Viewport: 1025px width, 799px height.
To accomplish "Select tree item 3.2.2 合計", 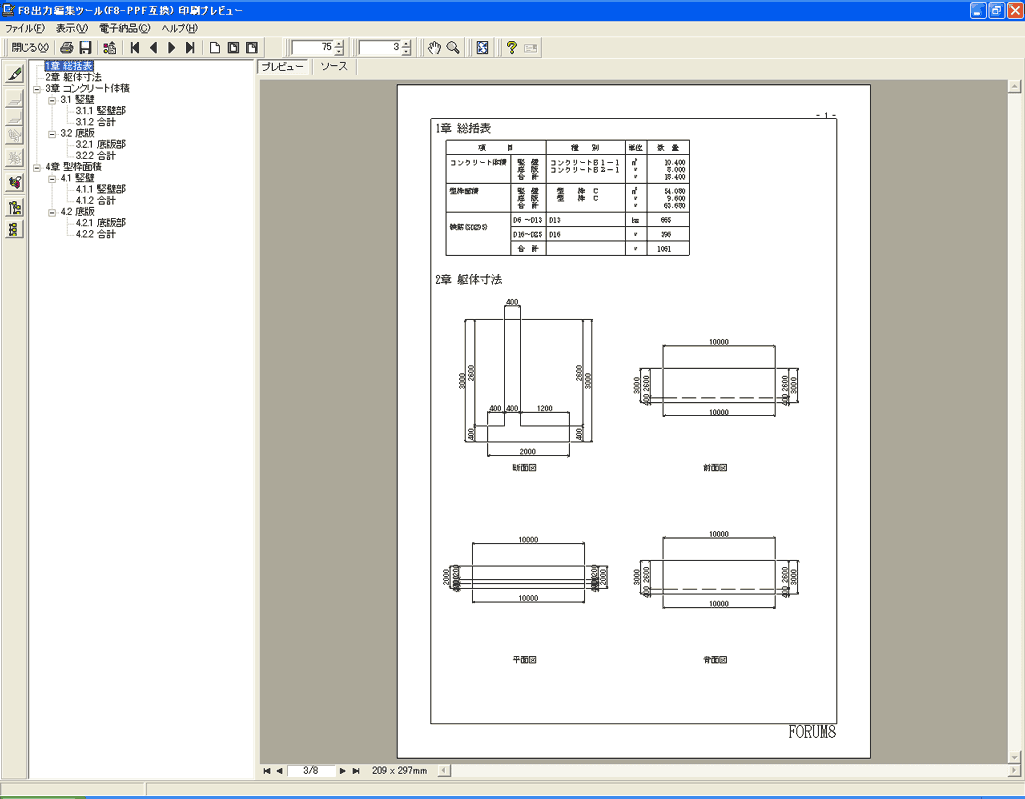I will (x=95, y=156).
